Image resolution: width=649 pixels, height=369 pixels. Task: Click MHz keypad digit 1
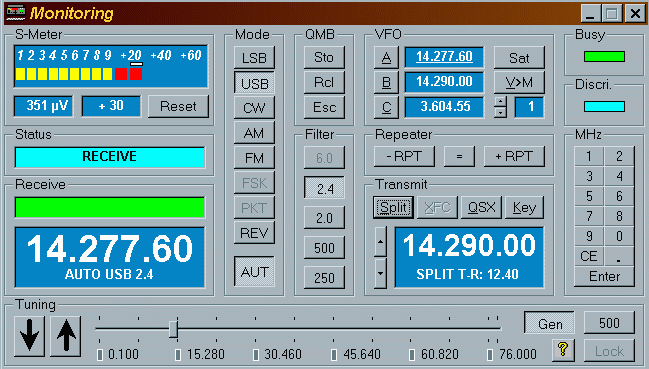pyautogui.click(x=589, y=156)
